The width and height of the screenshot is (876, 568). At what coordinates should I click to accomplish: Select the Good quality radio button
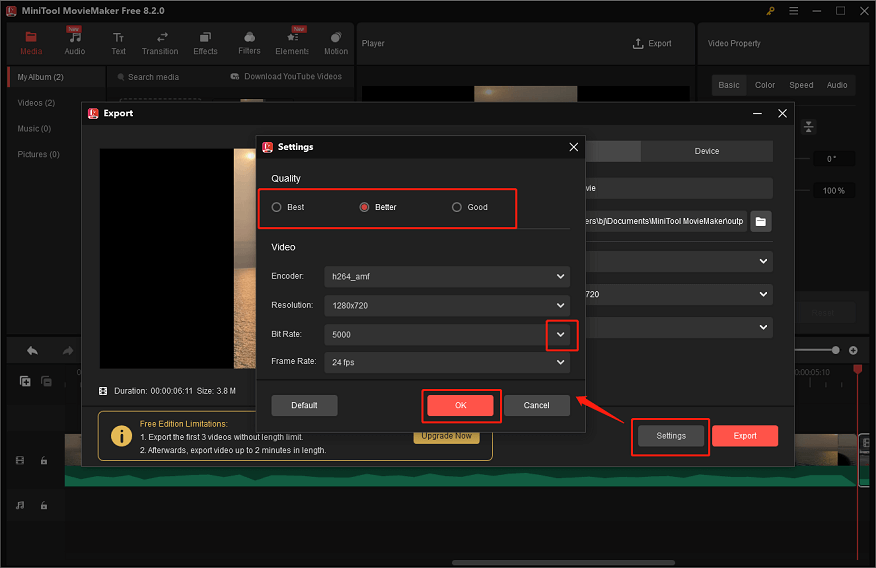point(456,207)
